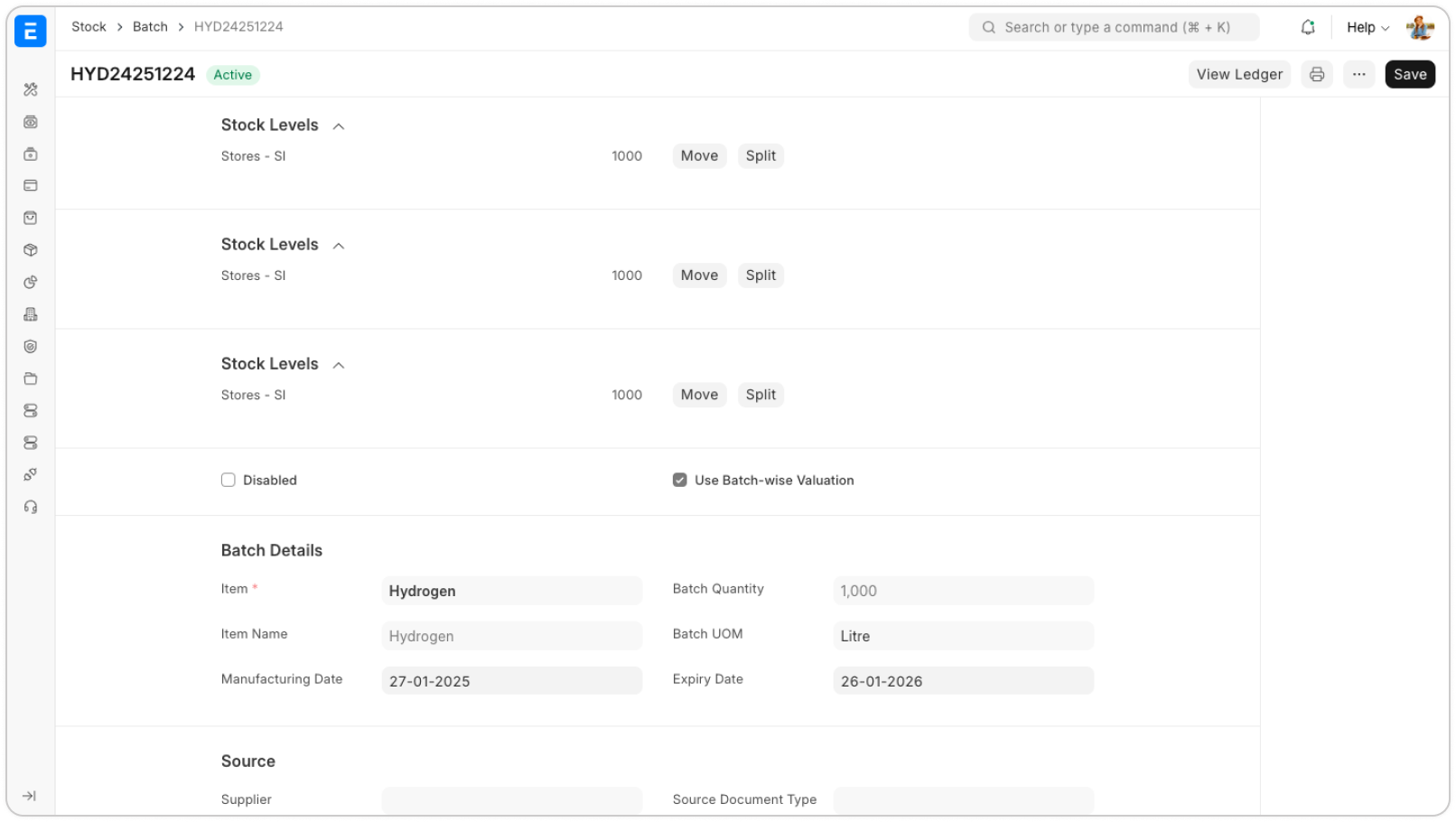Image resolution: width=1456 pixels, height=822 pixels.
Task: Open the money/accounting sidebar icon
Action: 31,122
